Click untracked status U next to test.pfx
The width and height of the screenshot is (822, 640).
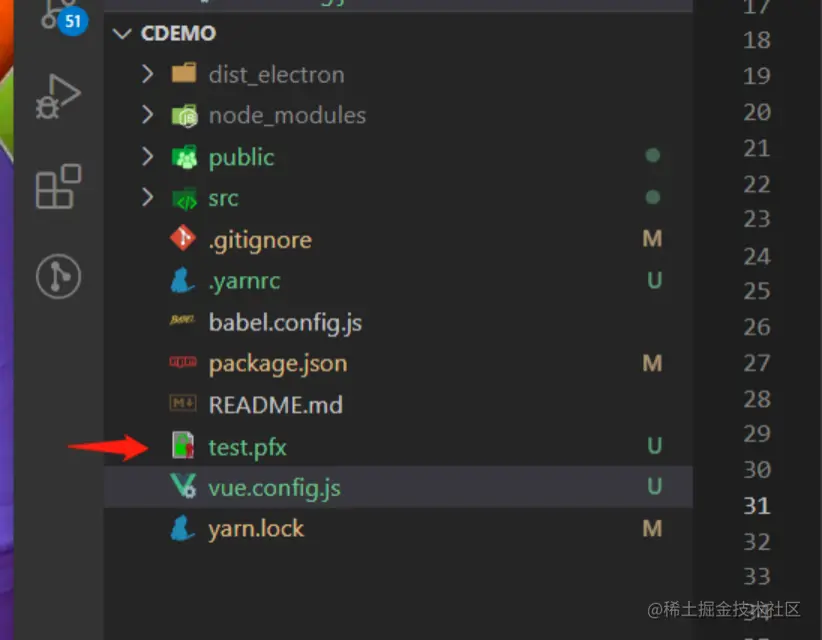[654, 446]
